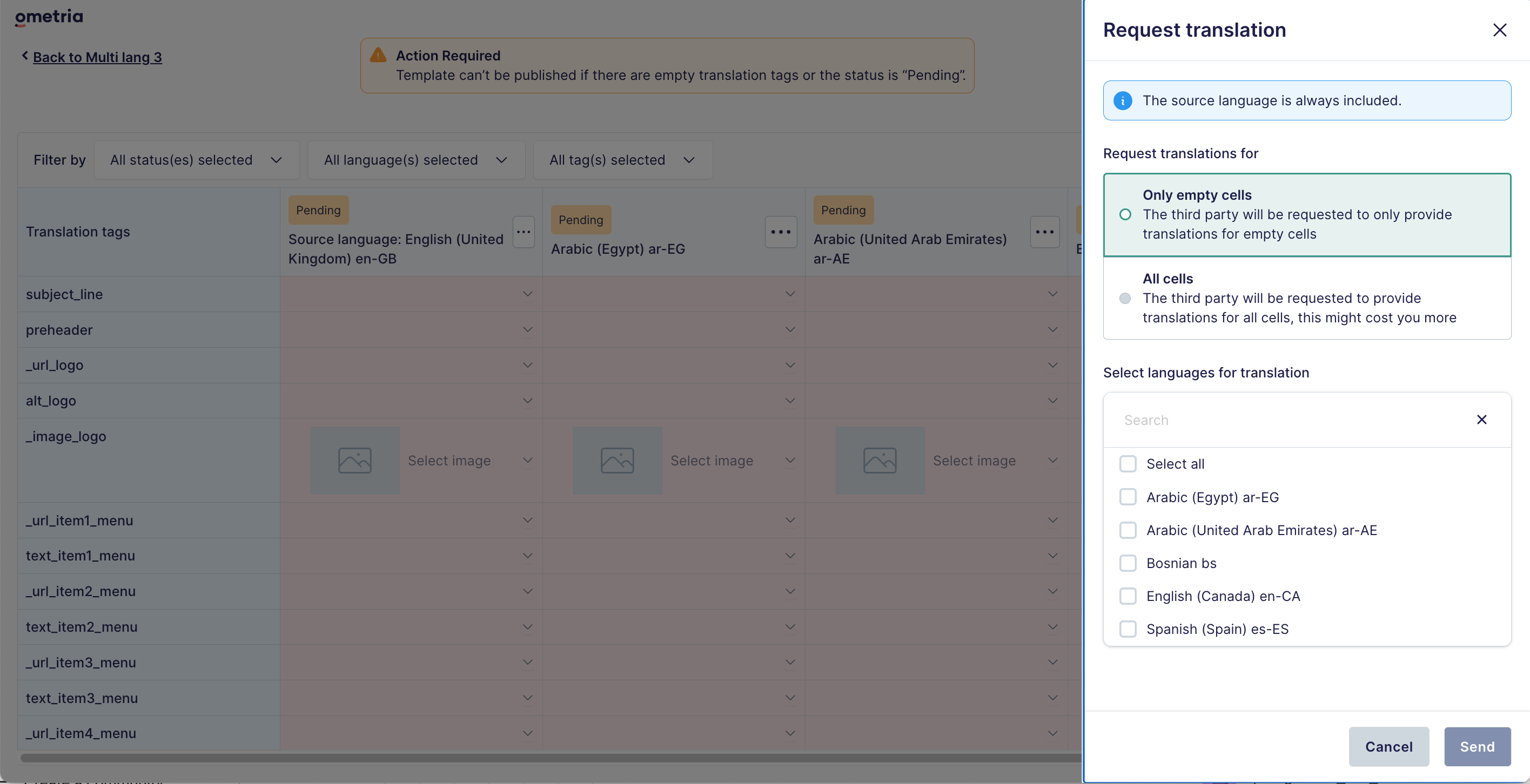Click the text_item2_menu translation tag
The height and width of the screenshot is (784, 1530).
pyautogui.click(x=82, y=627)
